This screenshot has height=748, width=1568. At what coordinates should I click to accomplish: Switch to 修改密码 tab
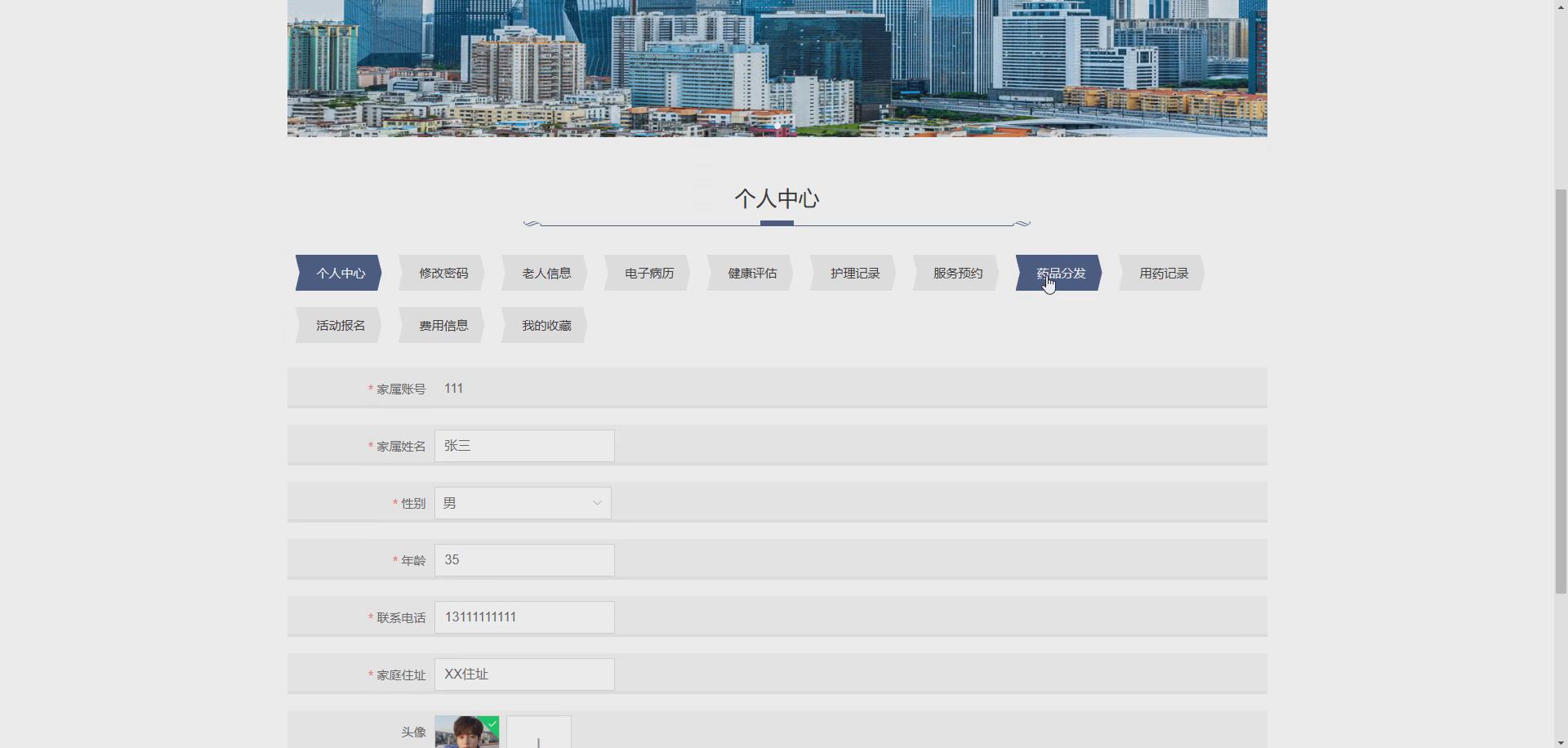[x=442, y=273]
